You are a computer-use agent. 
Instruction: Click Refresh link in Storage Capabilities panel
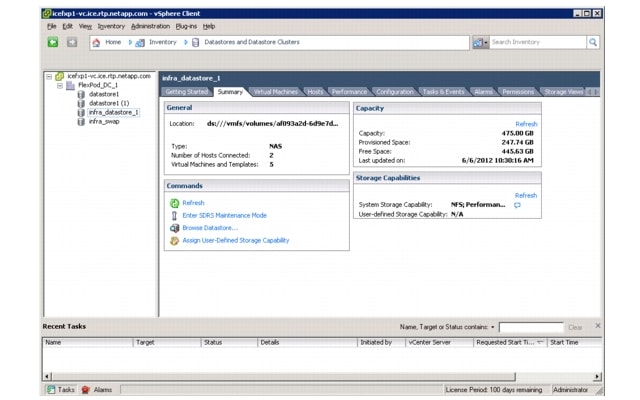click(x=526, y=195)
